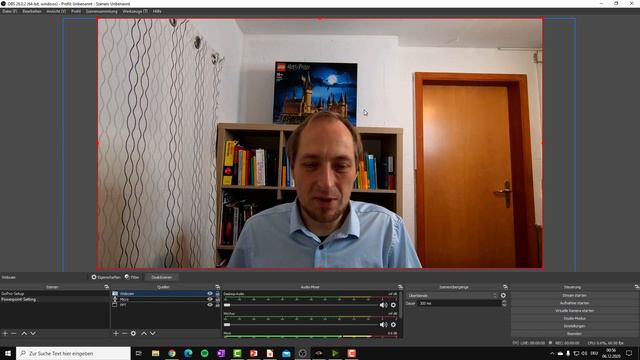The height and width of the screenshot is (360, 640).
Task: Pop out the Steuerung dock
Action: 637,287
